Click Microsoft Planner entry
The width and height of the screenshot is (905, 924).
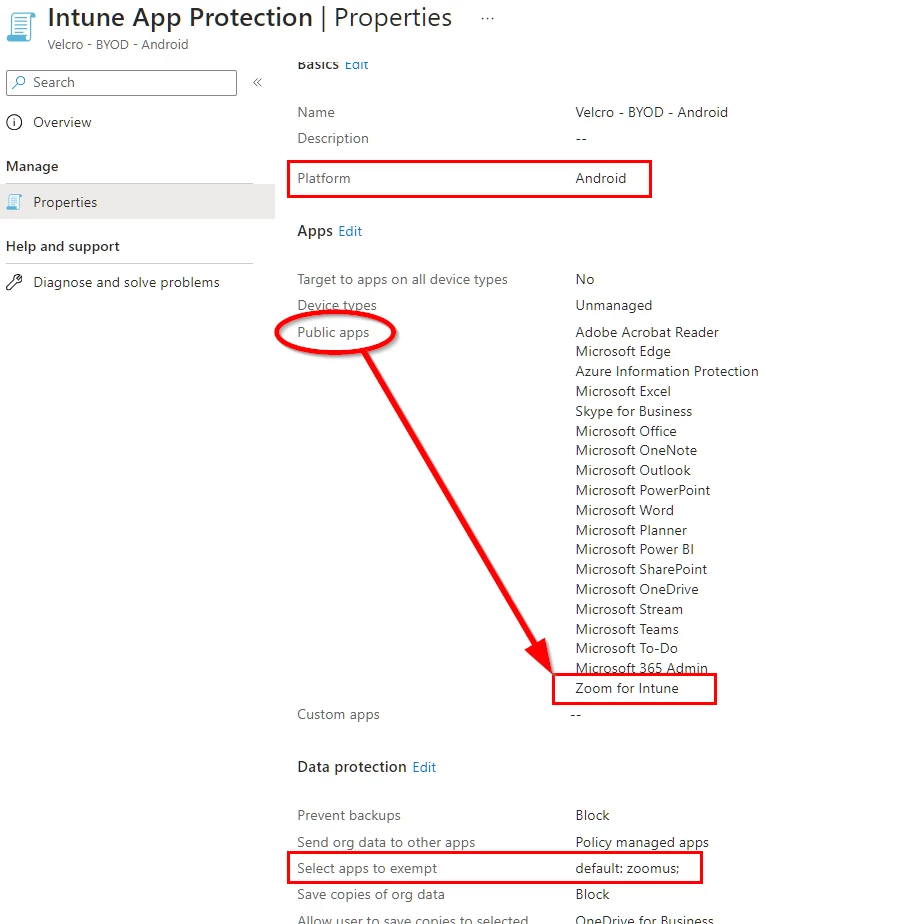point(631,530)
